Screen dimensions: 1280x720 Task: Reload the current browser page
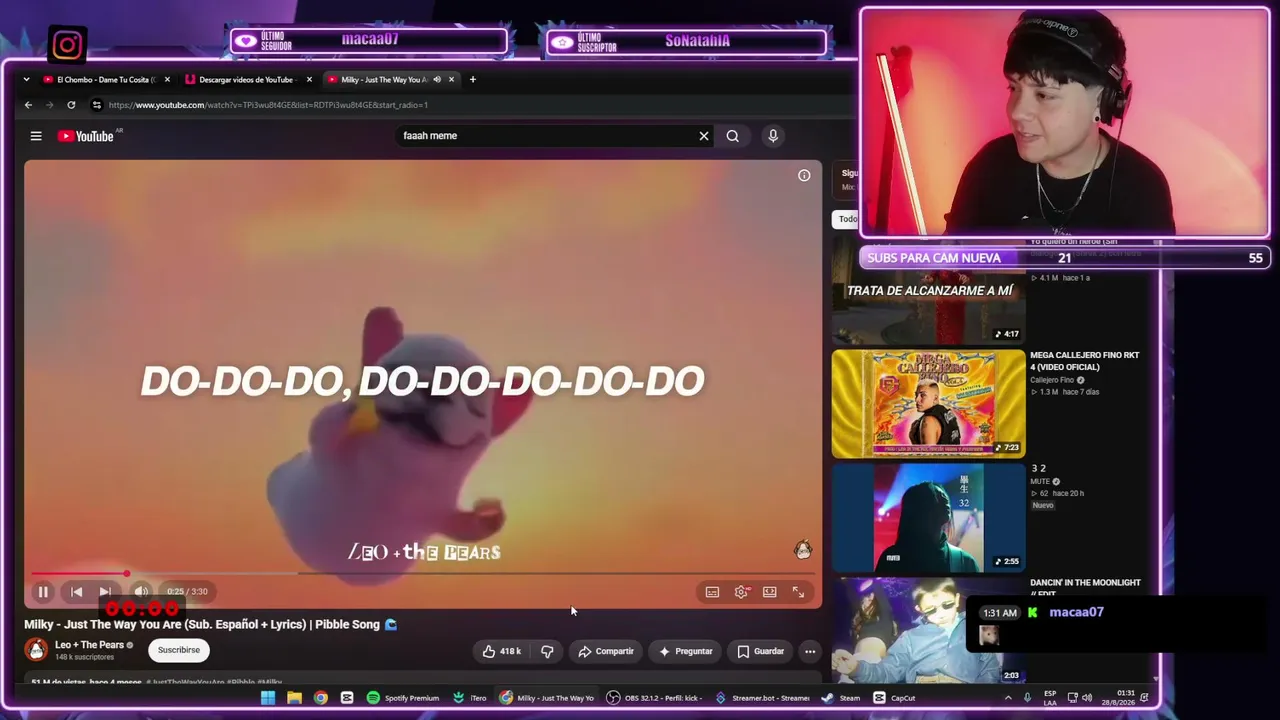[x=71, y=105]
